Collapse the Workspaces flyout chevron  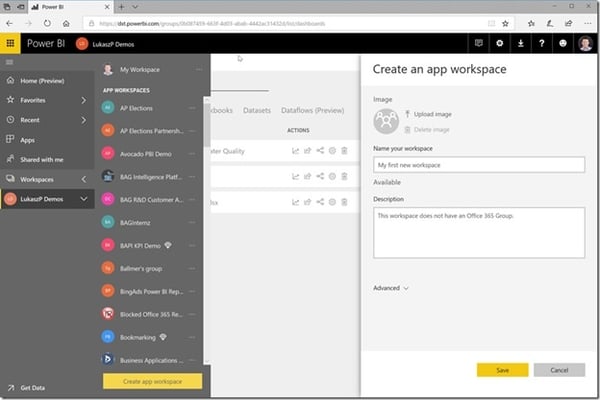pyautogui.click(x=83, y=179)
